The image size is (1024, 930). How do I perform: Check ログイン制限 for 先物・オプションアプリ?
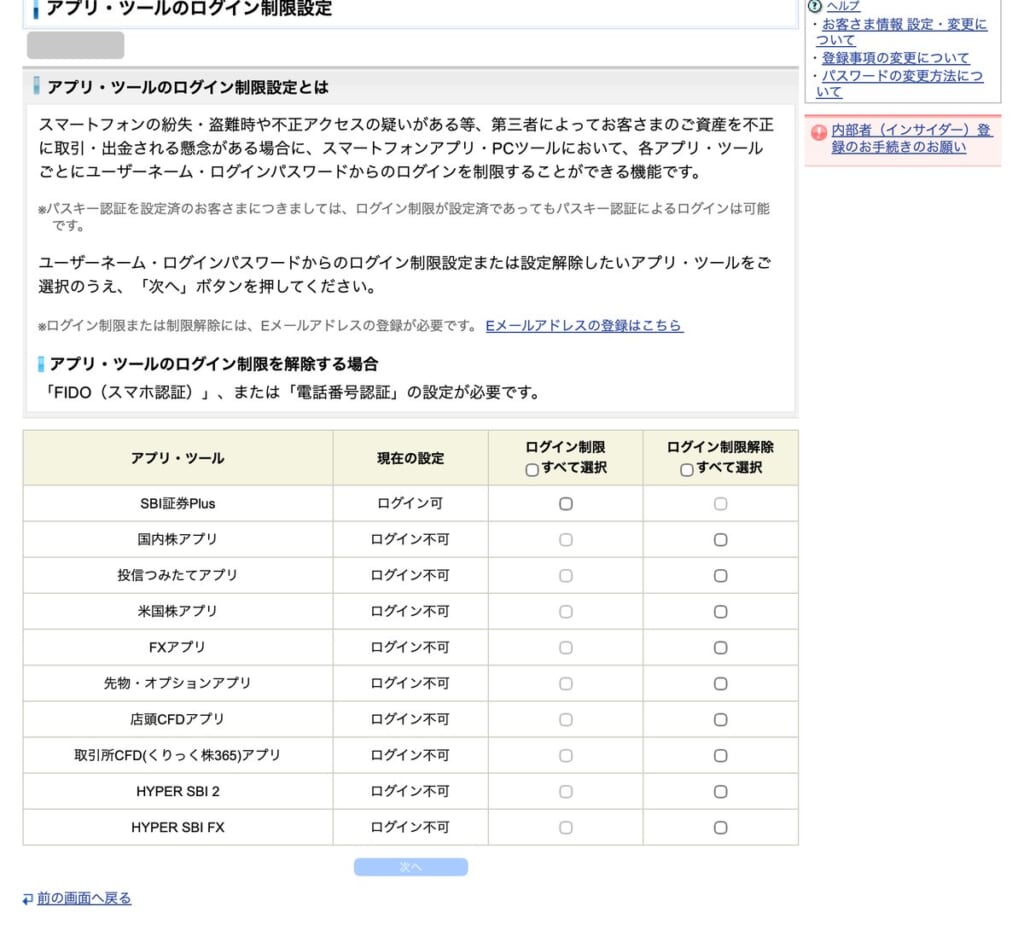pos(566,683)
